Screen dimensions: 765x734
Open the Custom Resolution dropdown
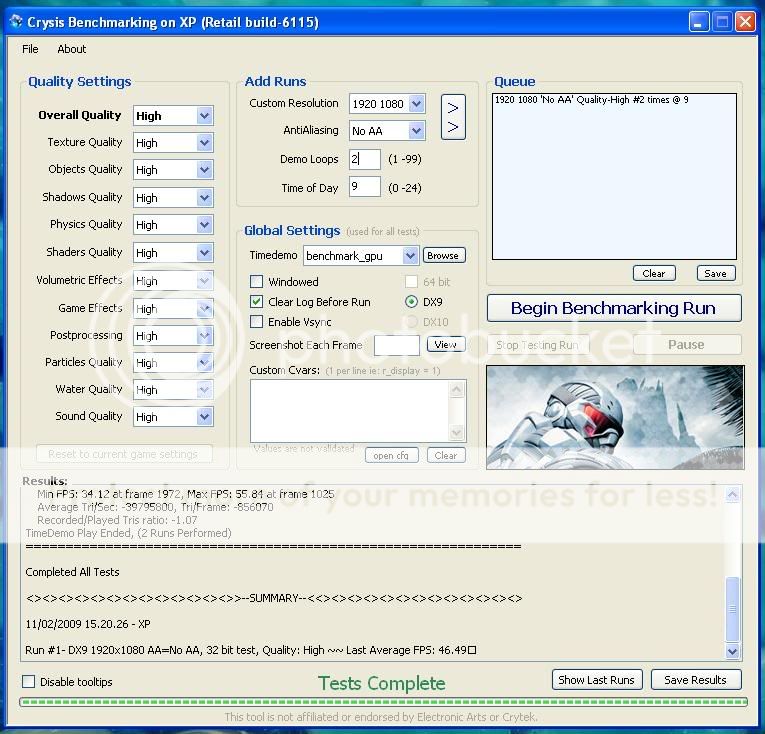pos(416,104)
